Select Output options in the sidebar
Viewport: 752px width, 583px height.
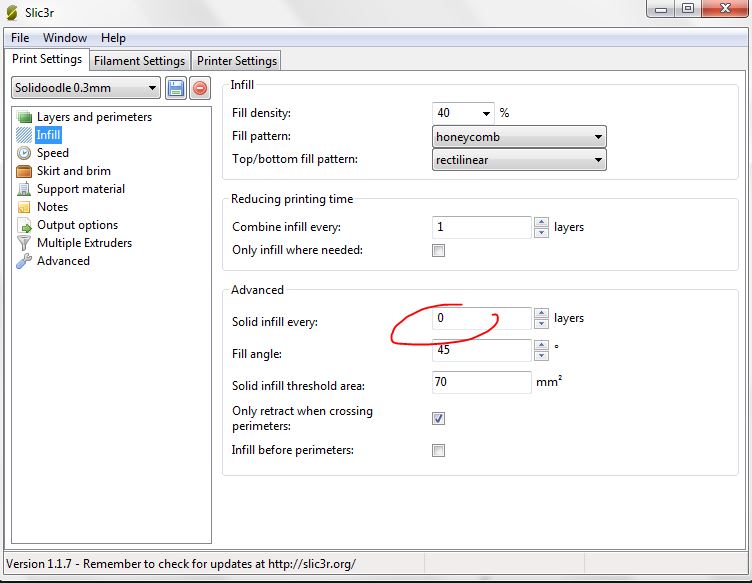pos(77,225)
